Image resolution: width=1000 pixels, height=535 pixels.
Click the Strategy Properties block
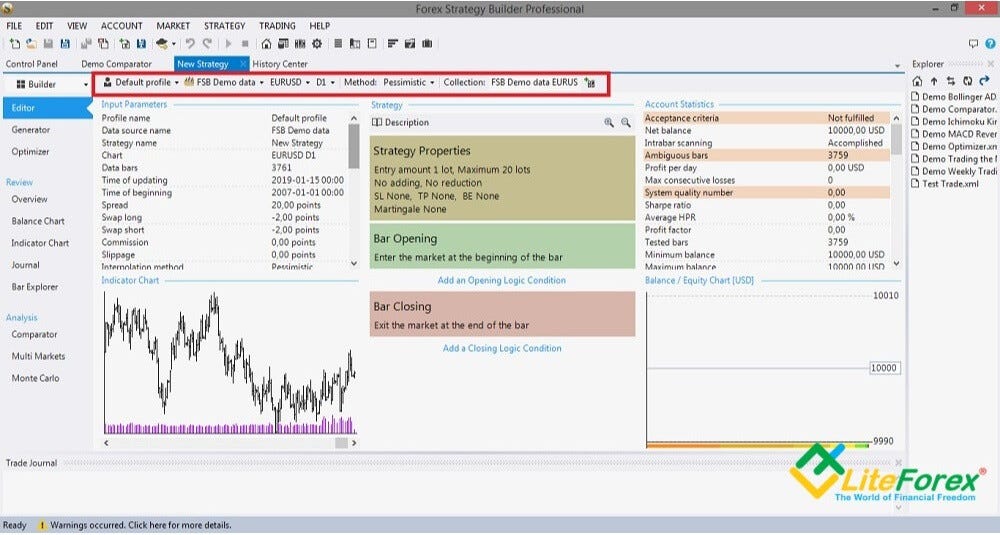coord(503,178)
